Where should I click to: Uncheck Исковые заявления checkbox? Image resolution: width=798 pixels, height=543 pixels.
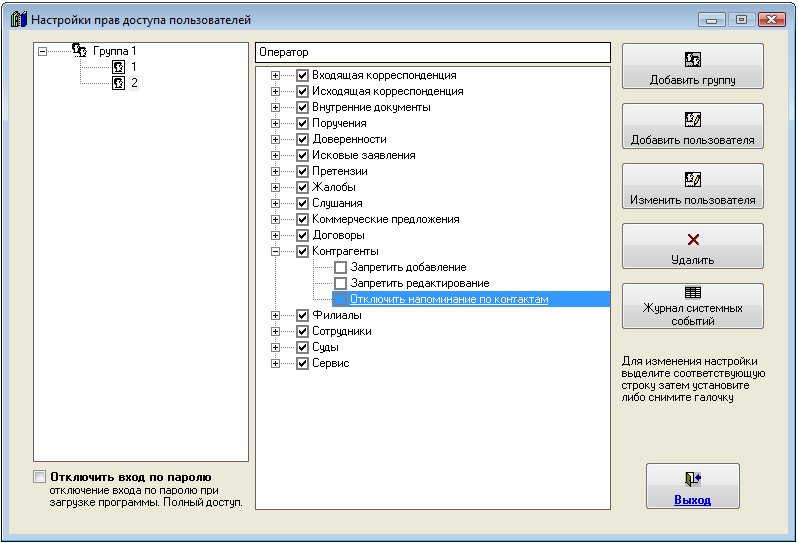pyautogui.click(x=302, y=155)
